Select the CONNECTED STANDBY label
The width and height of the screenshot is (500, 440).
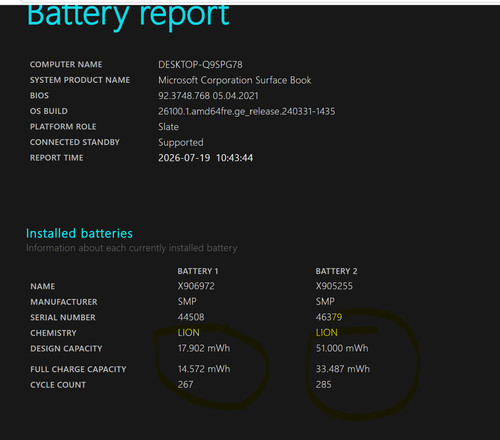point(75,142)
